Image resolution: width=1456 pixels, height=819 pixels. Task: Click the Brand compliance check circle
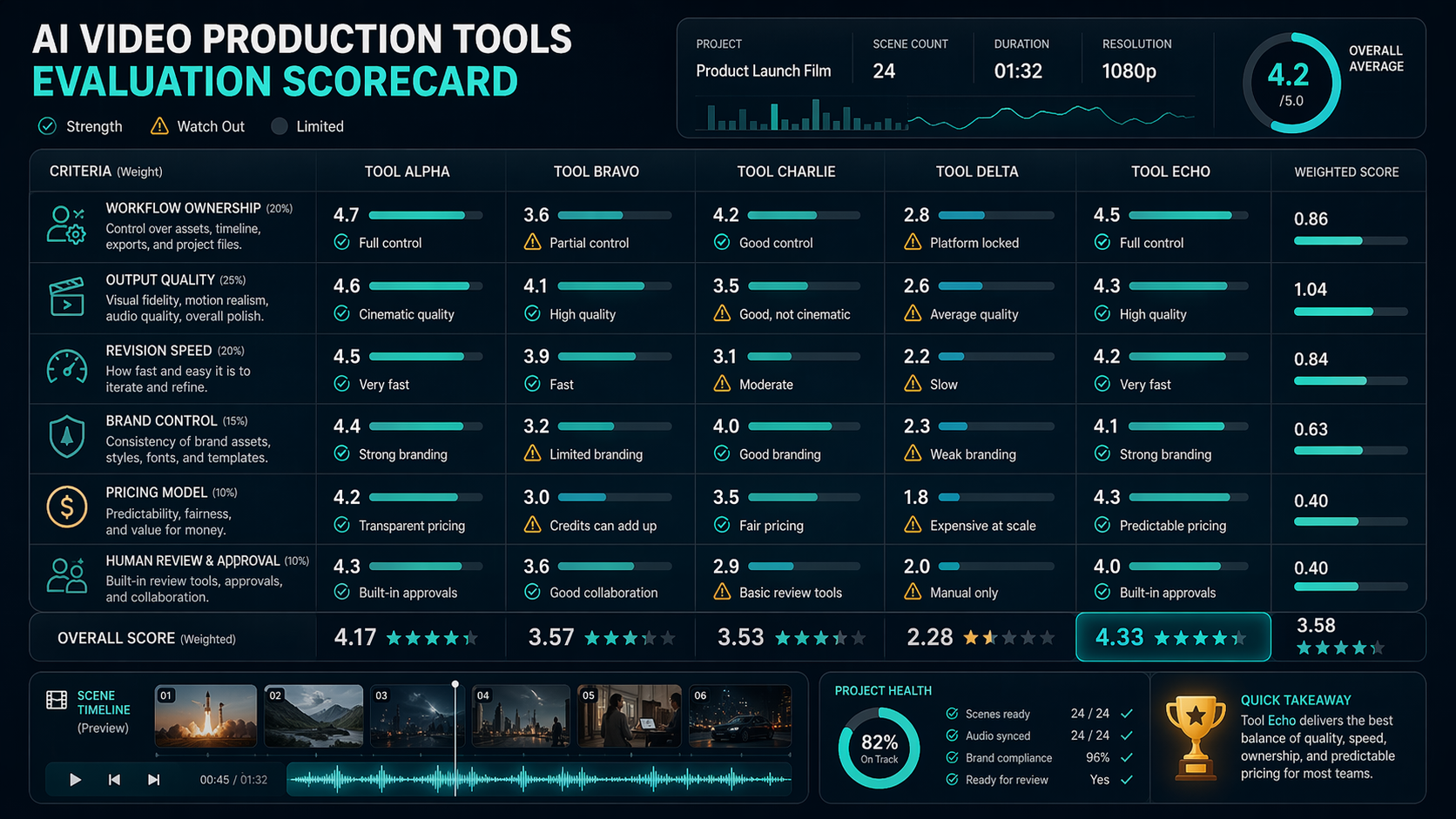pyautogui.click(x=952, y=757)
